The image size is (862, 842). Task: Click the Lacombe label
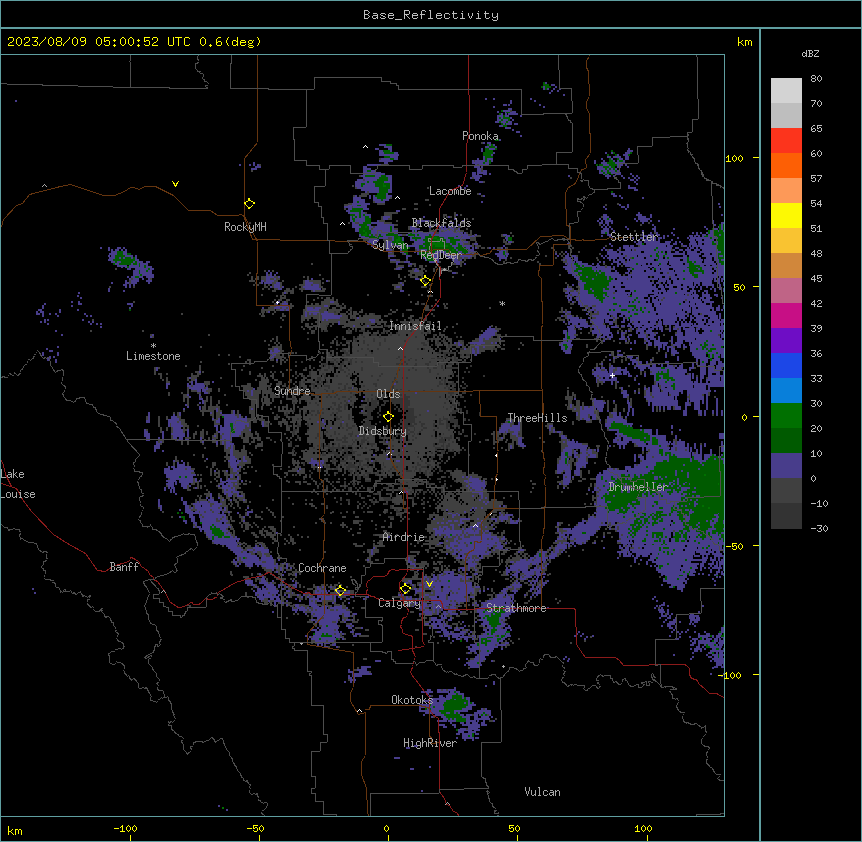coord(450,191)
